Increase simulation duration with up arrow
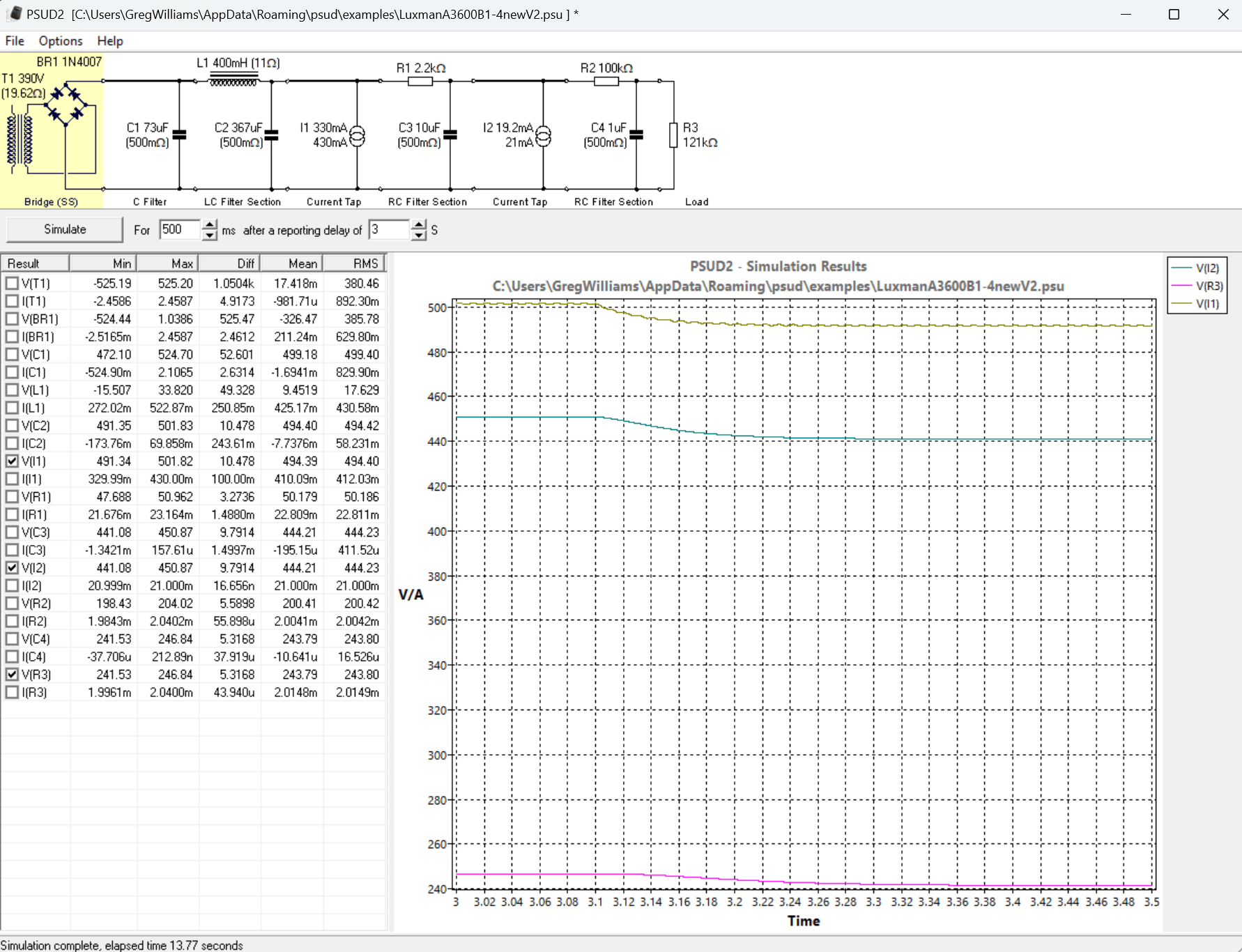1242x952 pixels. point(209,224)
